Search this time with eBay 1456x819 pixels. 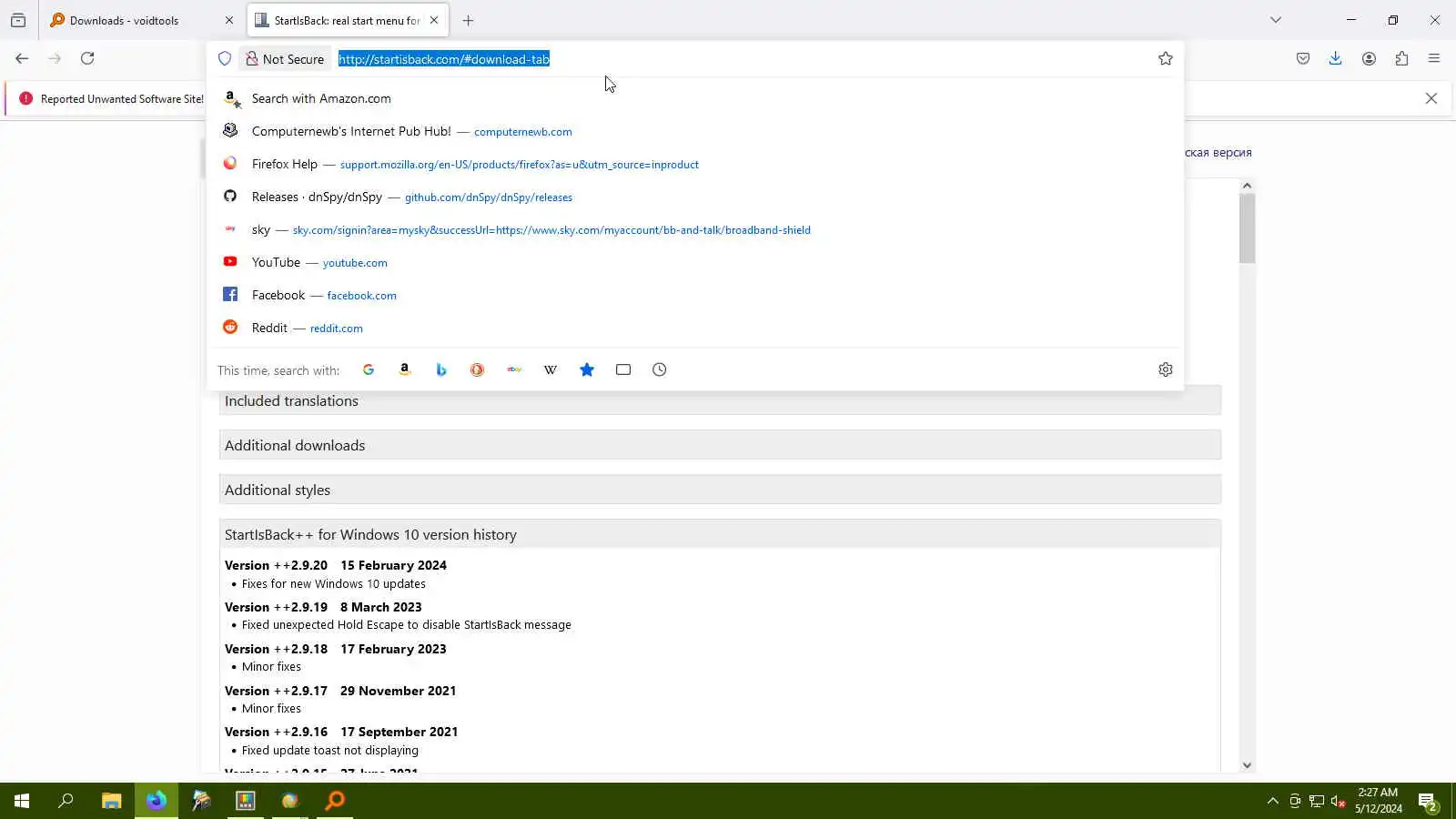coord(514,369)
